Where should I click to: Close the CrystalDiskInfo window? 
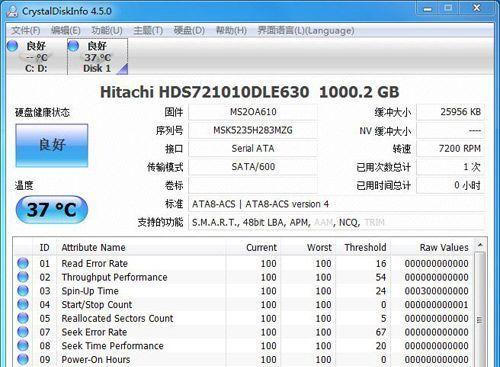coord(477,9)
